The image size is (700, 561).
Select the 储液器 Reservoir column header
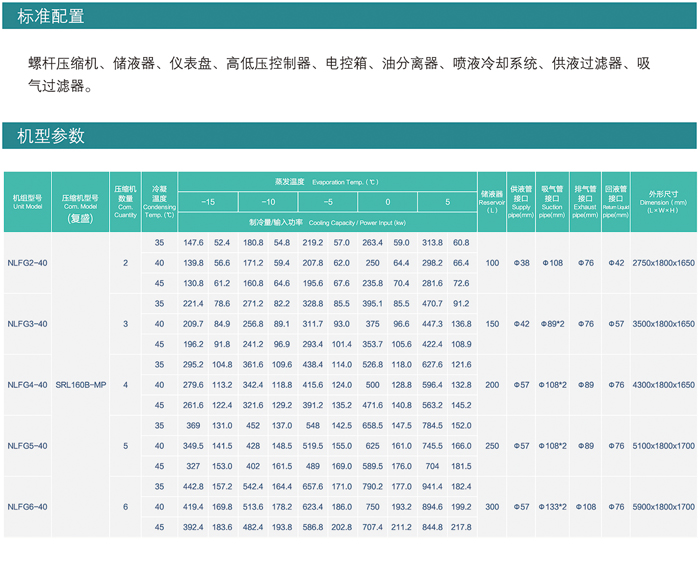[491, 201]
